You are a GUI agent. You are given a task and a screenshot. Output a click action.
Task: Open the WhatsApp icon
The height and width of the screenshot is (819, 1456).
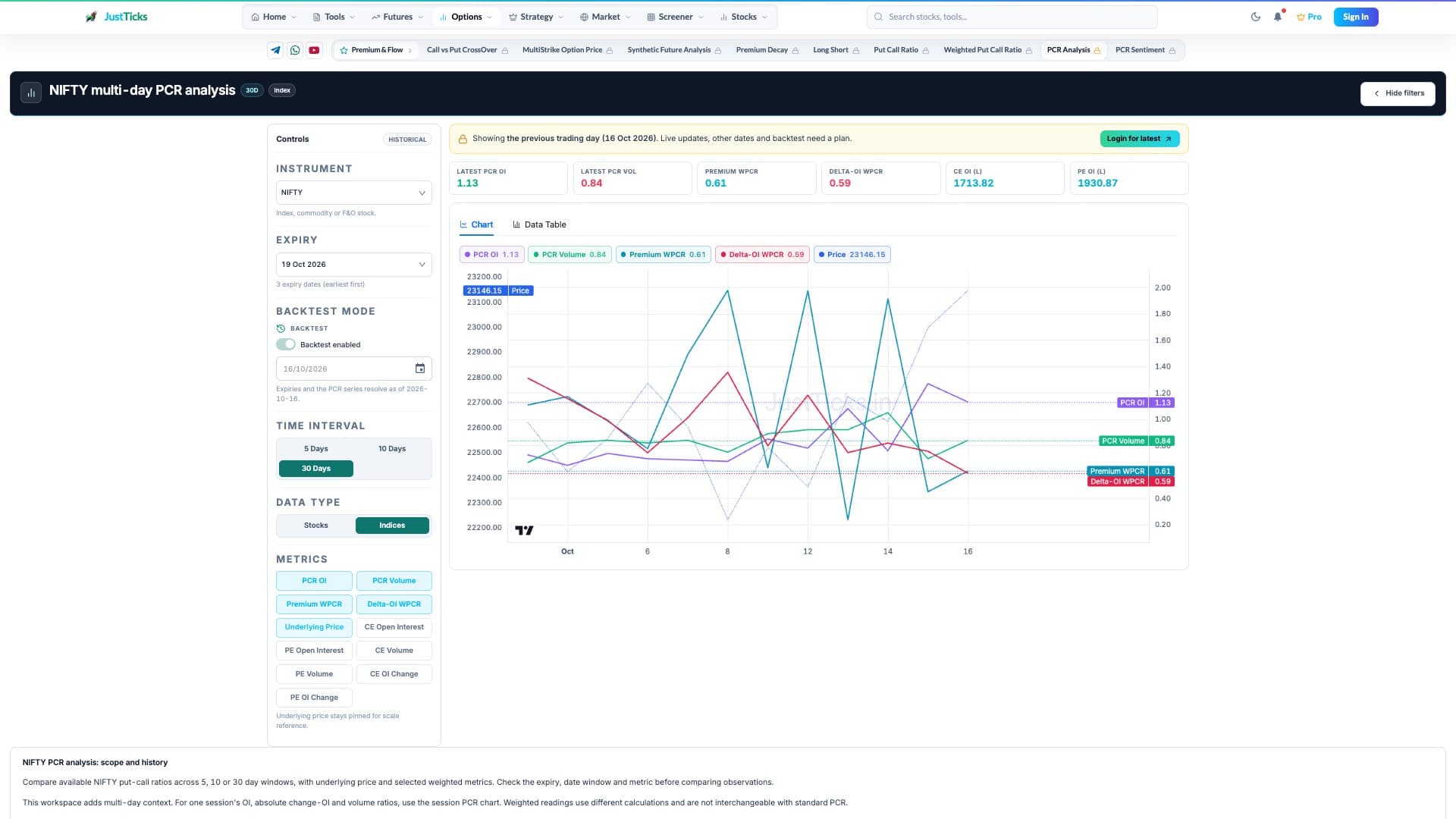295,50
